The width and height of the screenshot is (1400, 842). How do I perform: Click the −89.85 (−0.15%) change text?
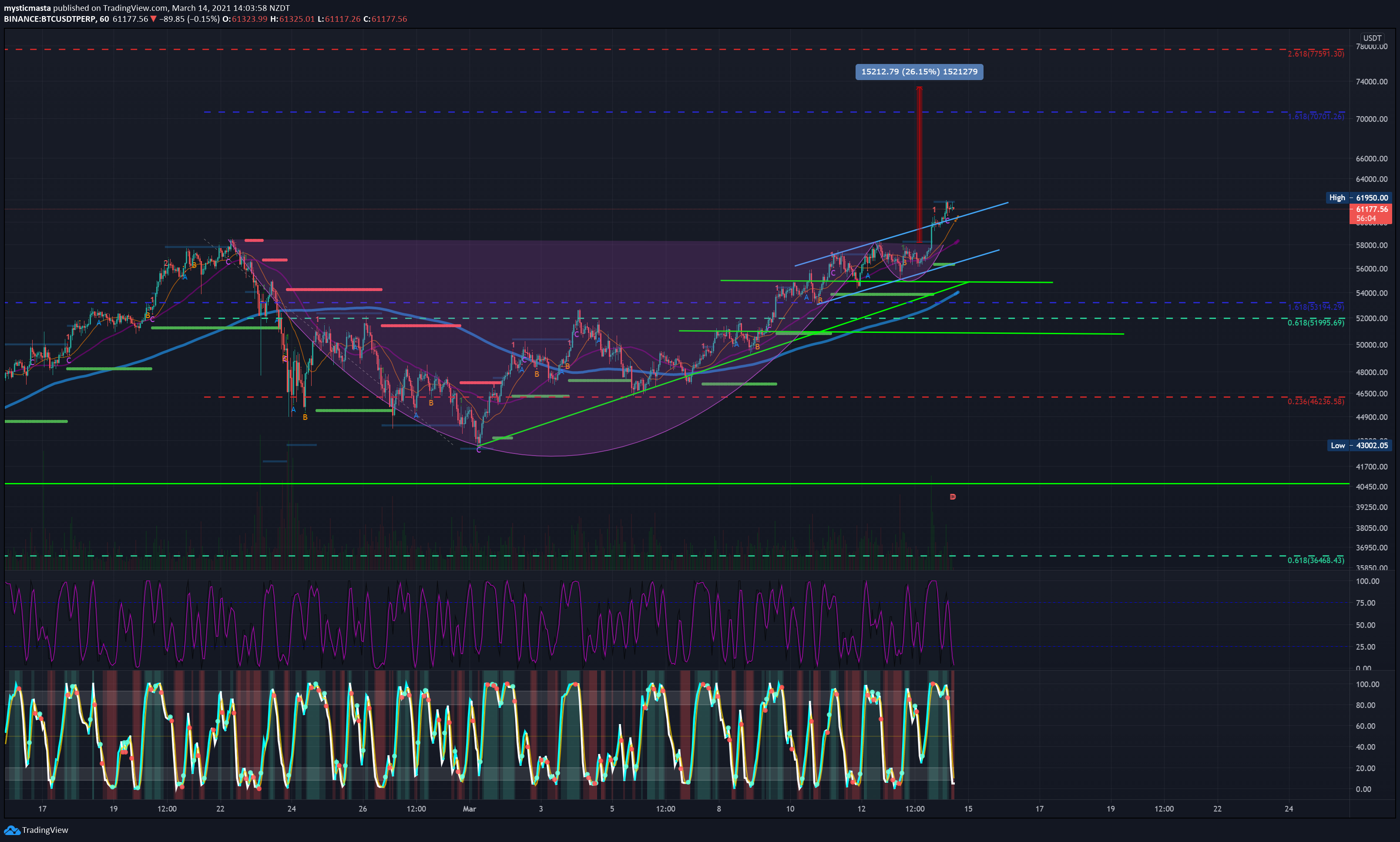click(x=189, y=19)
